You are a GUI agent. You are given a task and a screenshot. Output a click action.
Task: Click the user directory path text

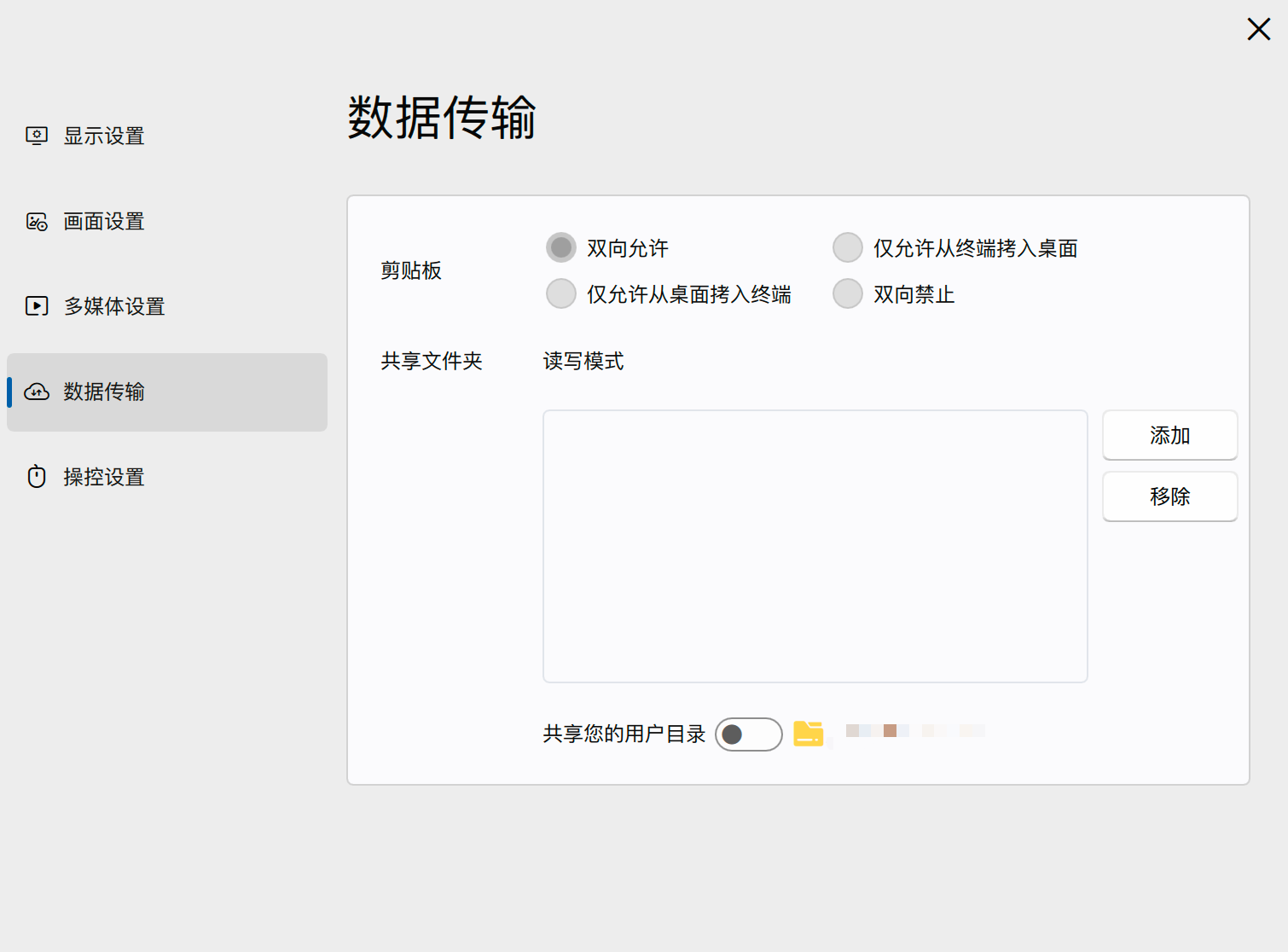(914, 730)
